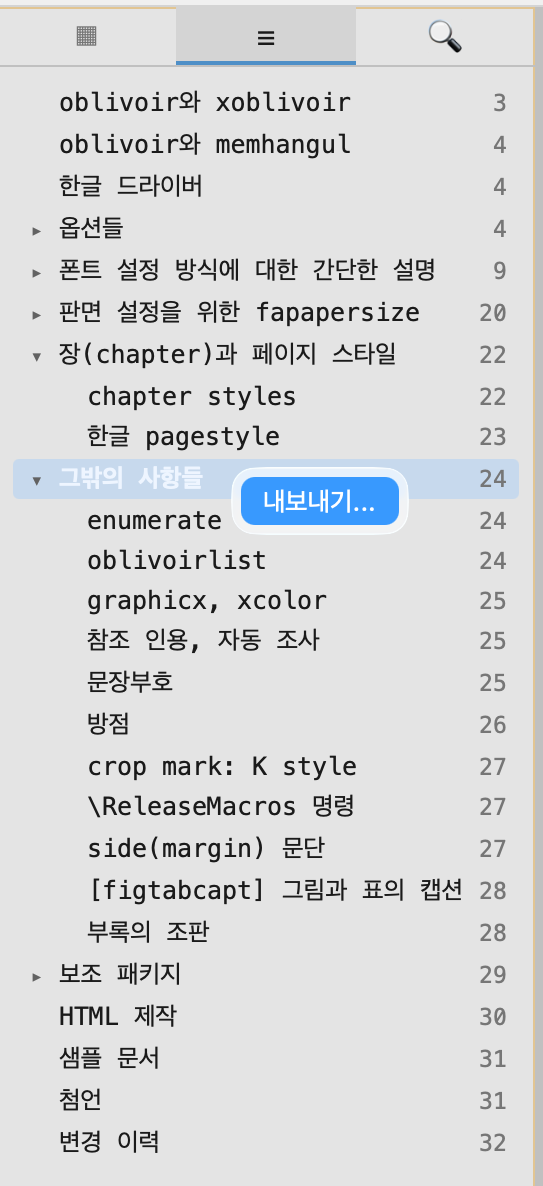
Task: Expand the 폰트 설정 방식에 대한 간단한 설명 entry
Action: 36,272
